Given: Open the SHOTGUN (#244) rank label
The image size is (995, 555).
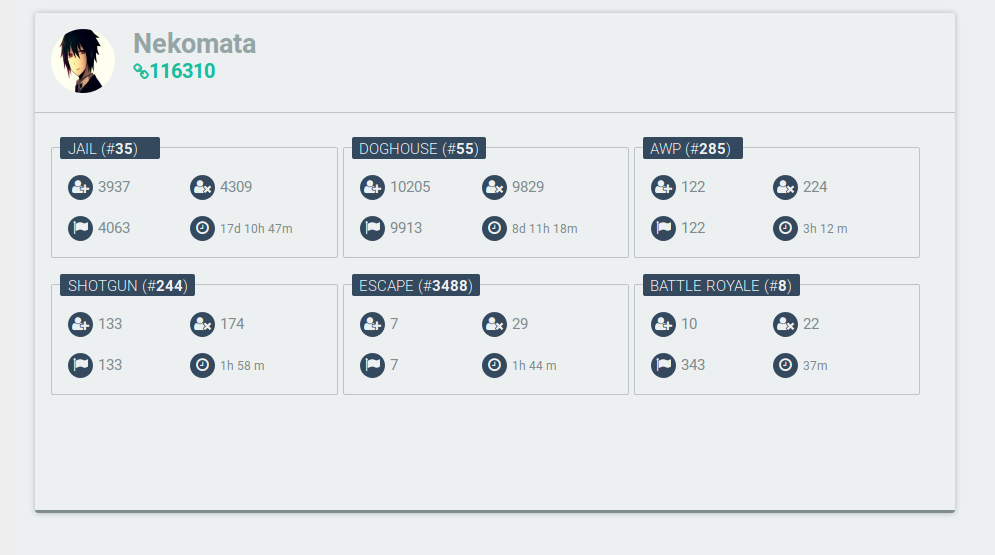Looking at the screenshot, I should [128, 285].
